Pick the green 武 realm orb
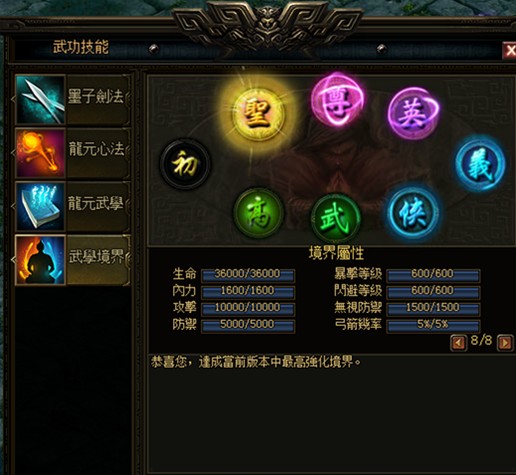Viewport: 516px width, 475px height. (336, 219)
